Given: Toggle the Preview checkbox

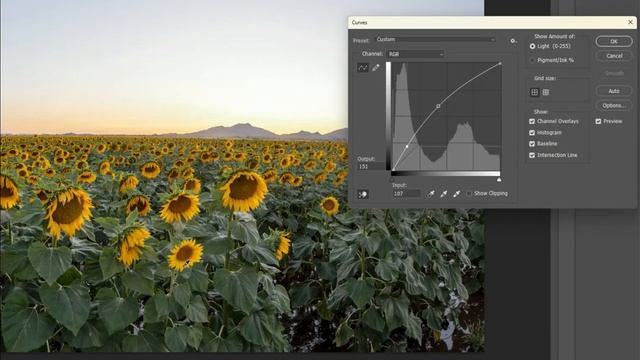Looking at the screenshot, I should tap(598, 121).
